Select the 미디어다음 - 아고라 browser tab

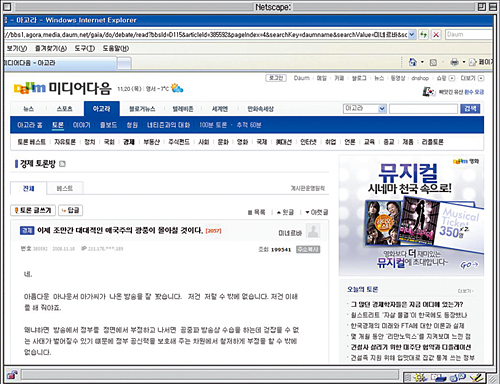pyautogui.click(x=60, y=63)
